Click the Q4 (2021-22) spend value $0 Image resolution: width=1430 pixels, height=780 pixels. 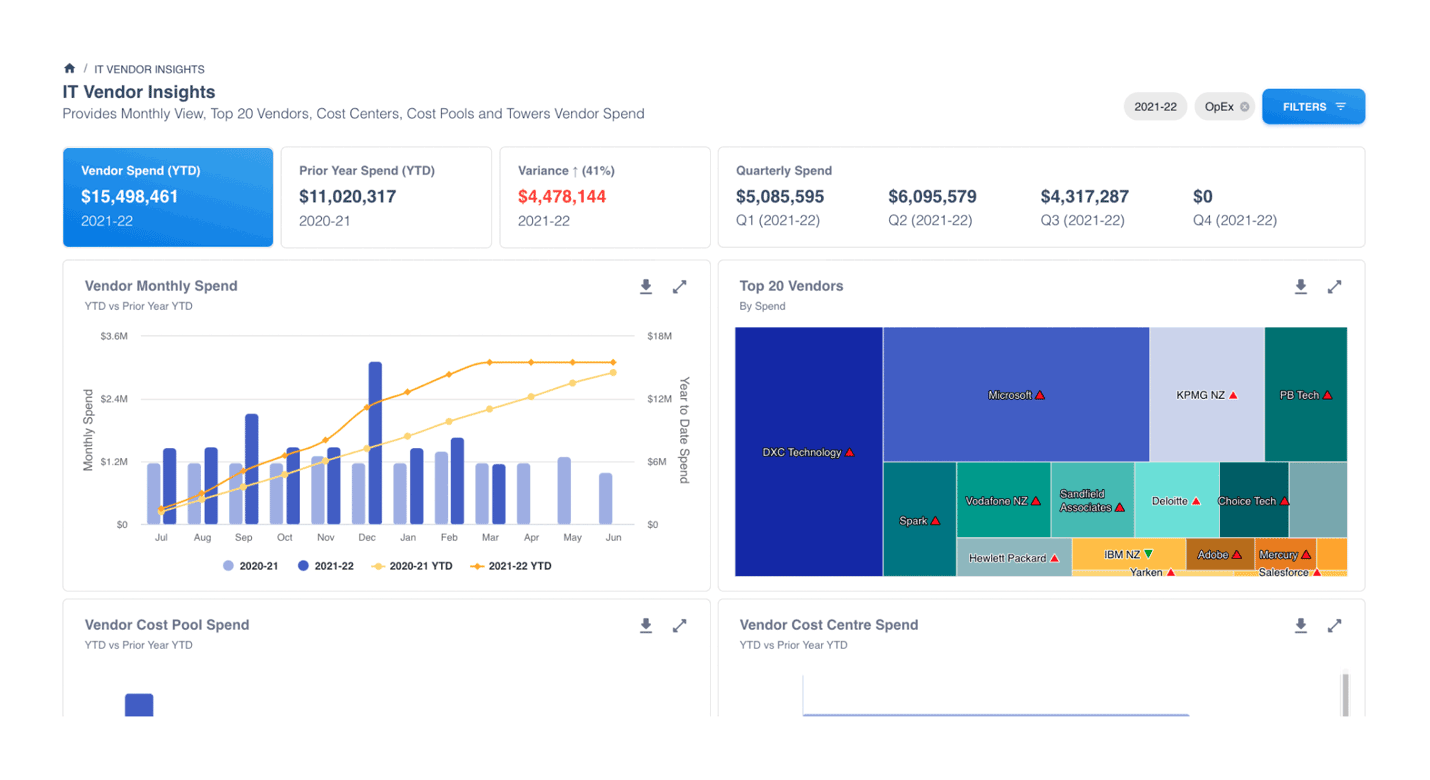[1202, 197]
